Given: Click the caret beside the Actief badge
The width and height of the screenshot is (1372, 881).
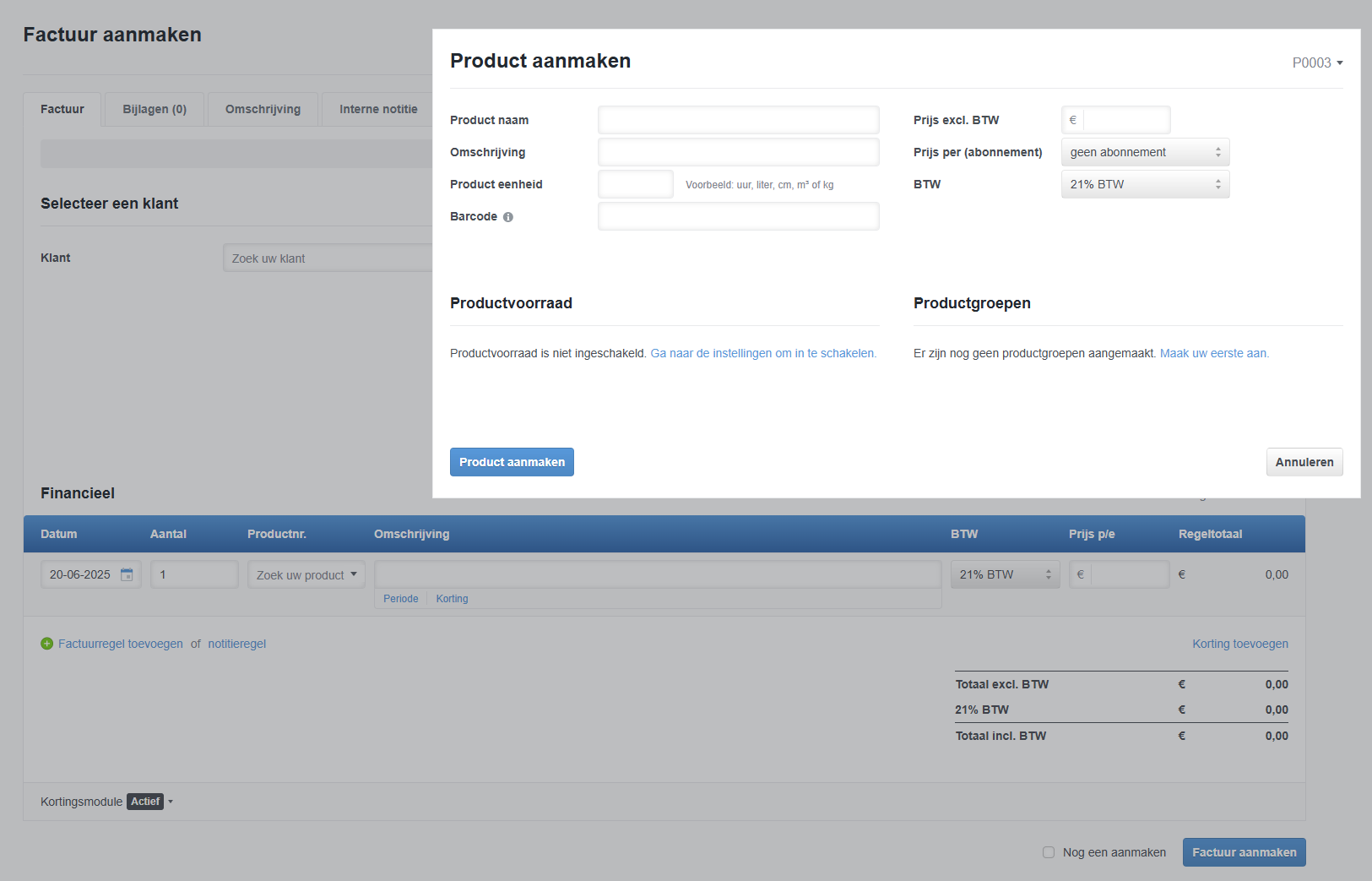Looking at the screenshot, I should click(171, 802).
